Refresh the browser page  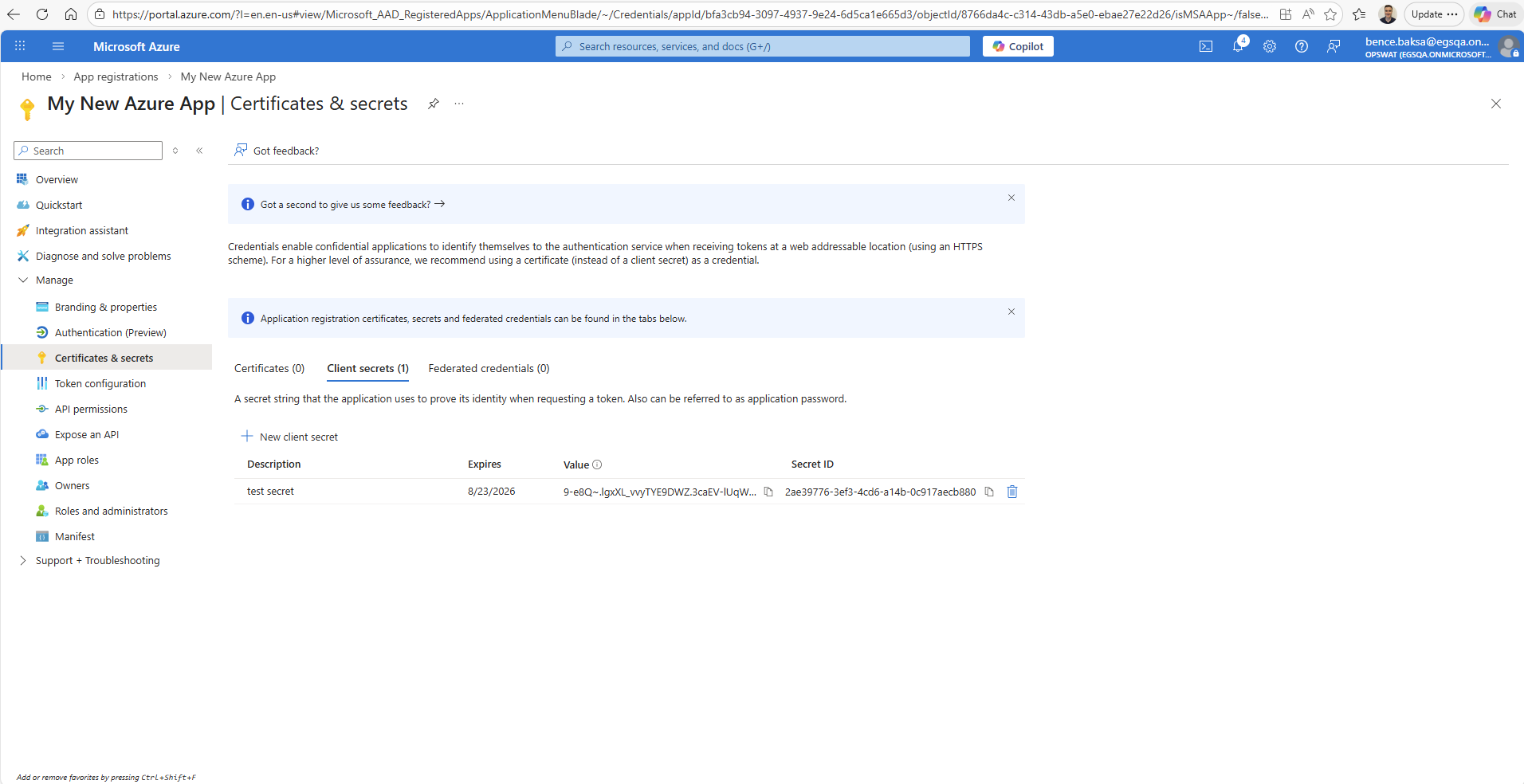point(42,14)
